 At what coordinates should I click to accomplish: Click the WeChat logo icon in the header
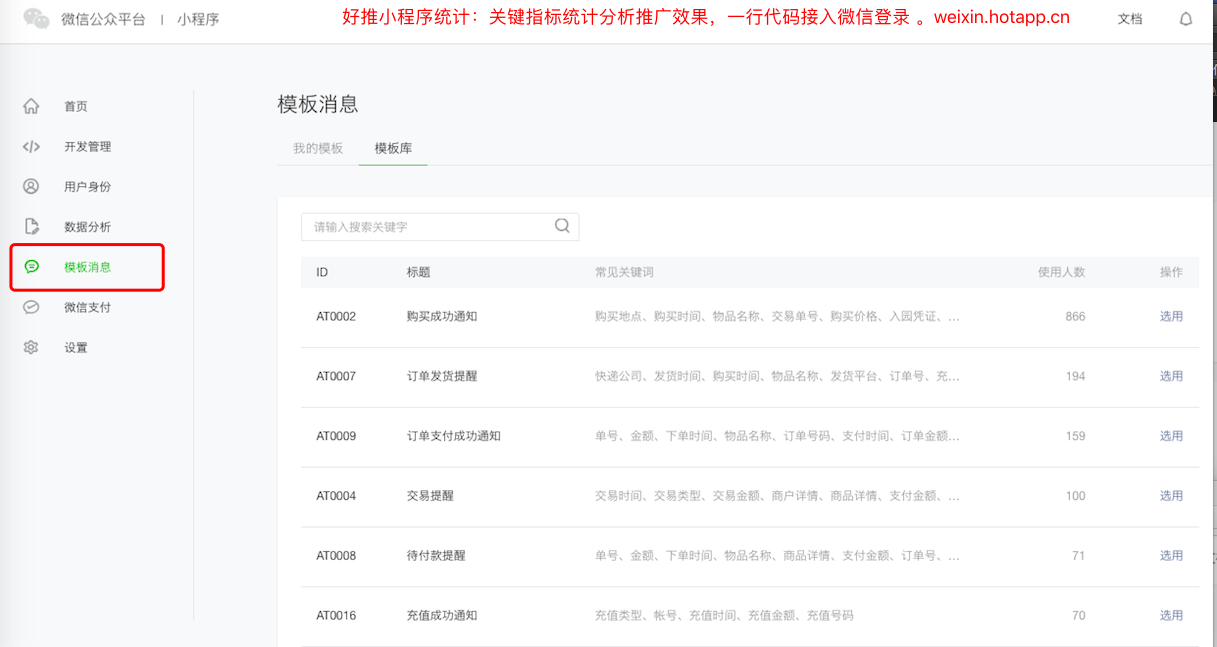pos(36,18)
